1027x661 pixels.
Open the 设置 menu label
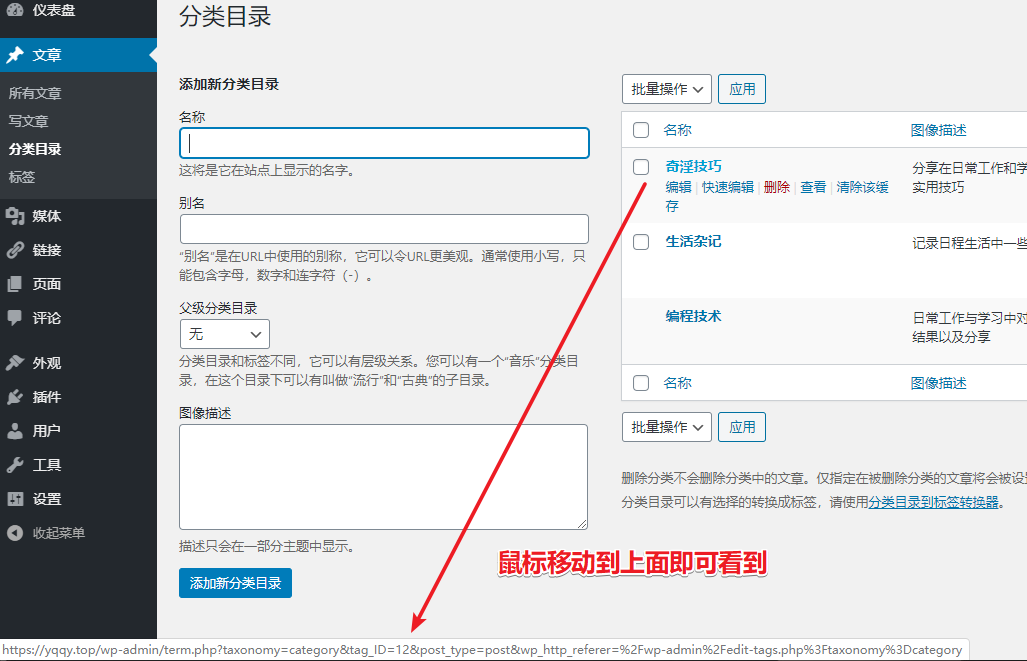point(47,499)
